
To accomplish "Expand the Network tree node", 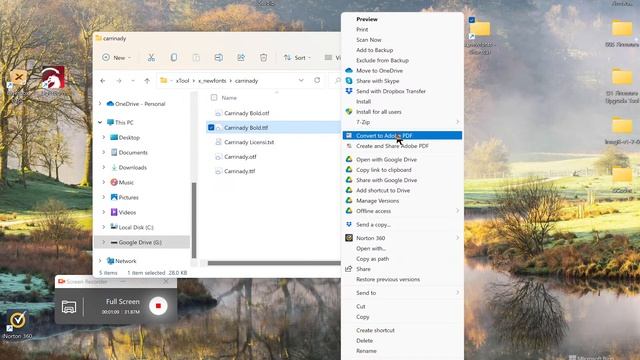I will [x=100, y=261].
